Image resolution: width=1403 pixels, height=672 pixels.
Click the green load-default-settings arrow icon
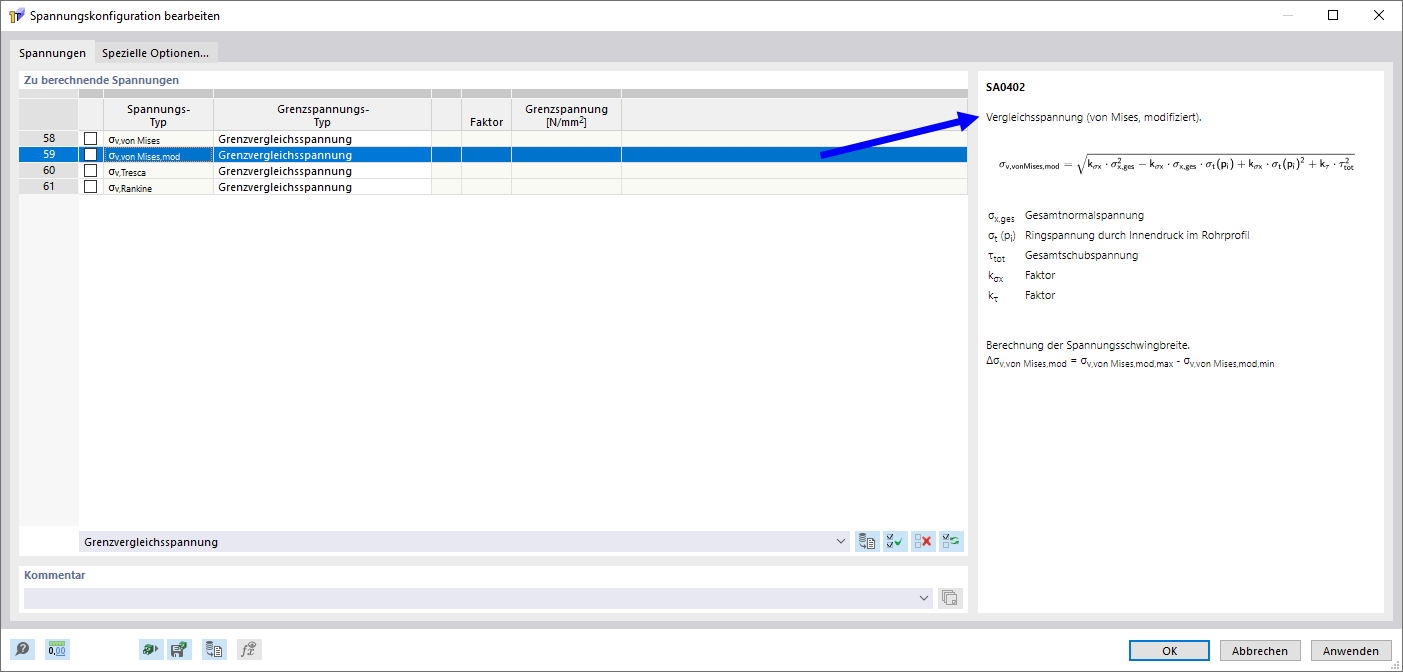[x=149, y=650]
